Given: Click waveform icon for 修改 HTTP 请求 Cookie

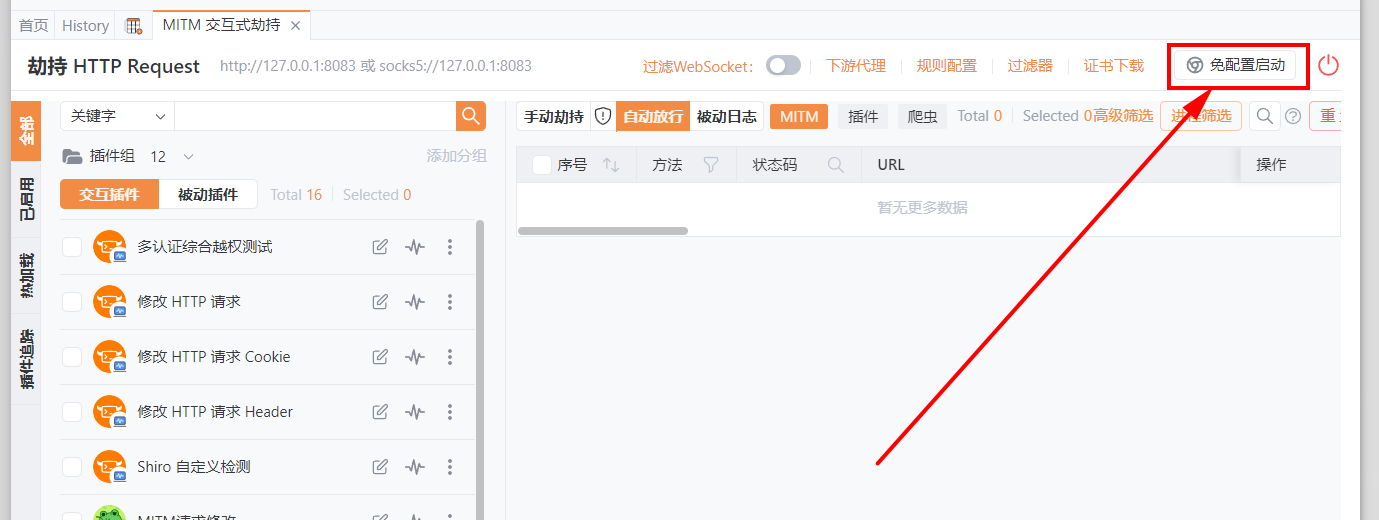Looking at the screenshot, I should pyautogui.click(x=415, y=357).
